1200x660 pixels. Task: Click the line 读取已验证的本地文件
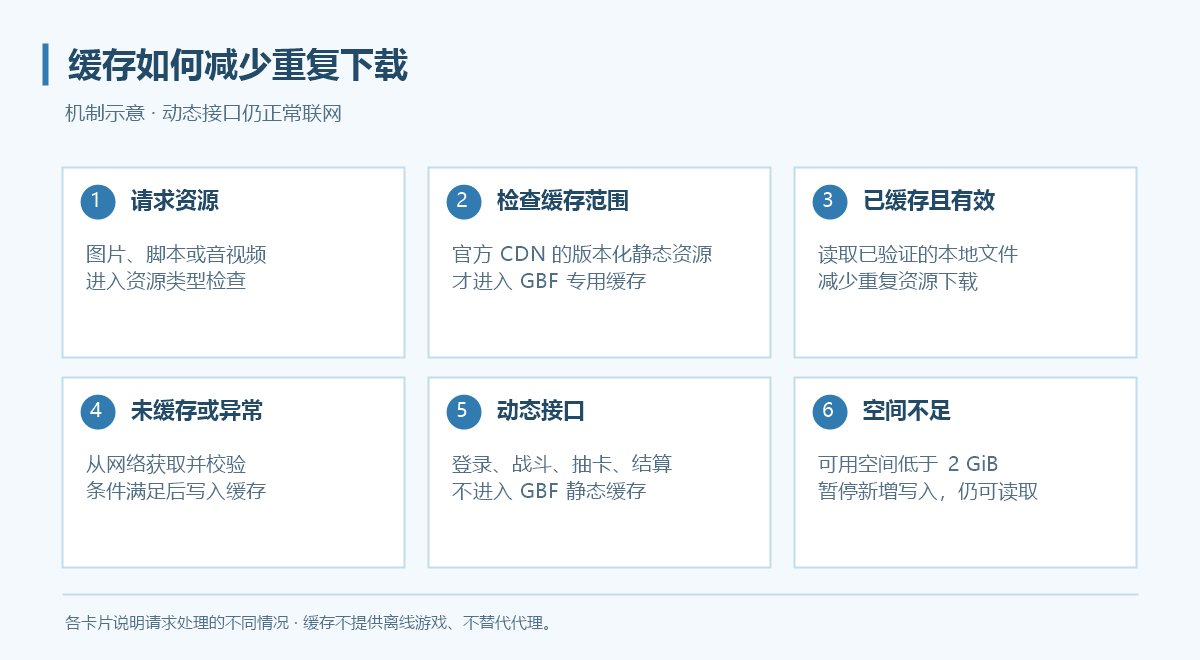point(918,254)
